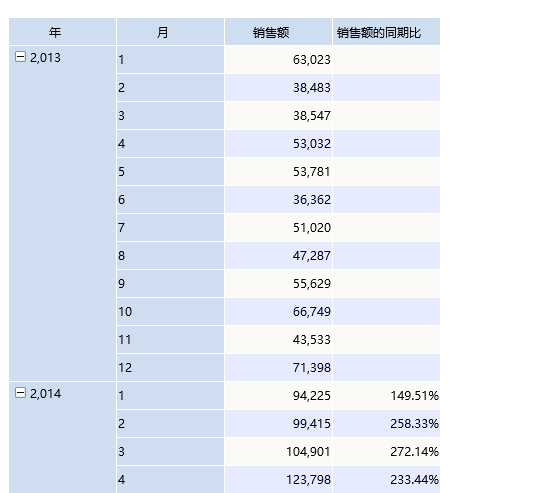Click month 12 row in 2,013

(170, 367)
